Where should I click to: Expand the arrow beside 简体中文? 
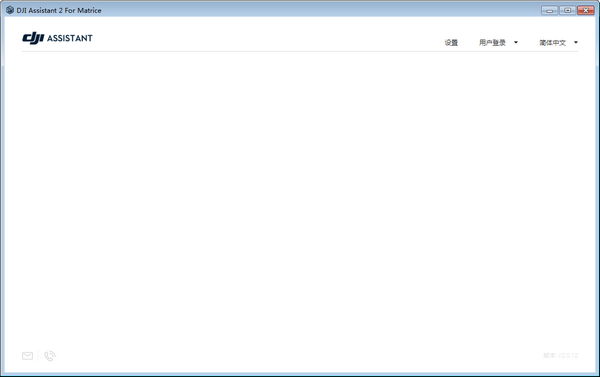576,42
